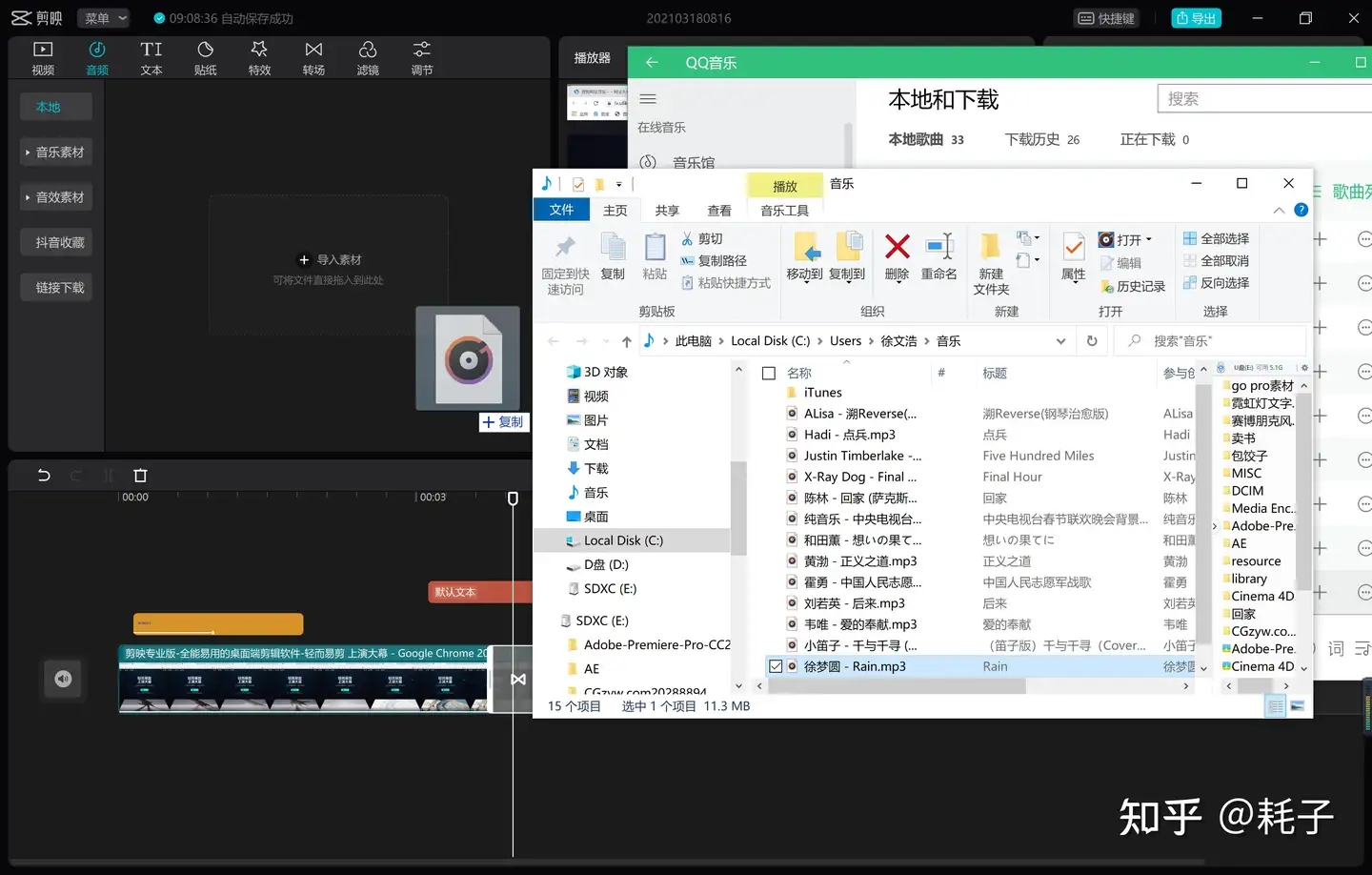This screenshot has height=875, width=1372.
Task: Open the address bar history dropdown
Action: pos(1060,341)
